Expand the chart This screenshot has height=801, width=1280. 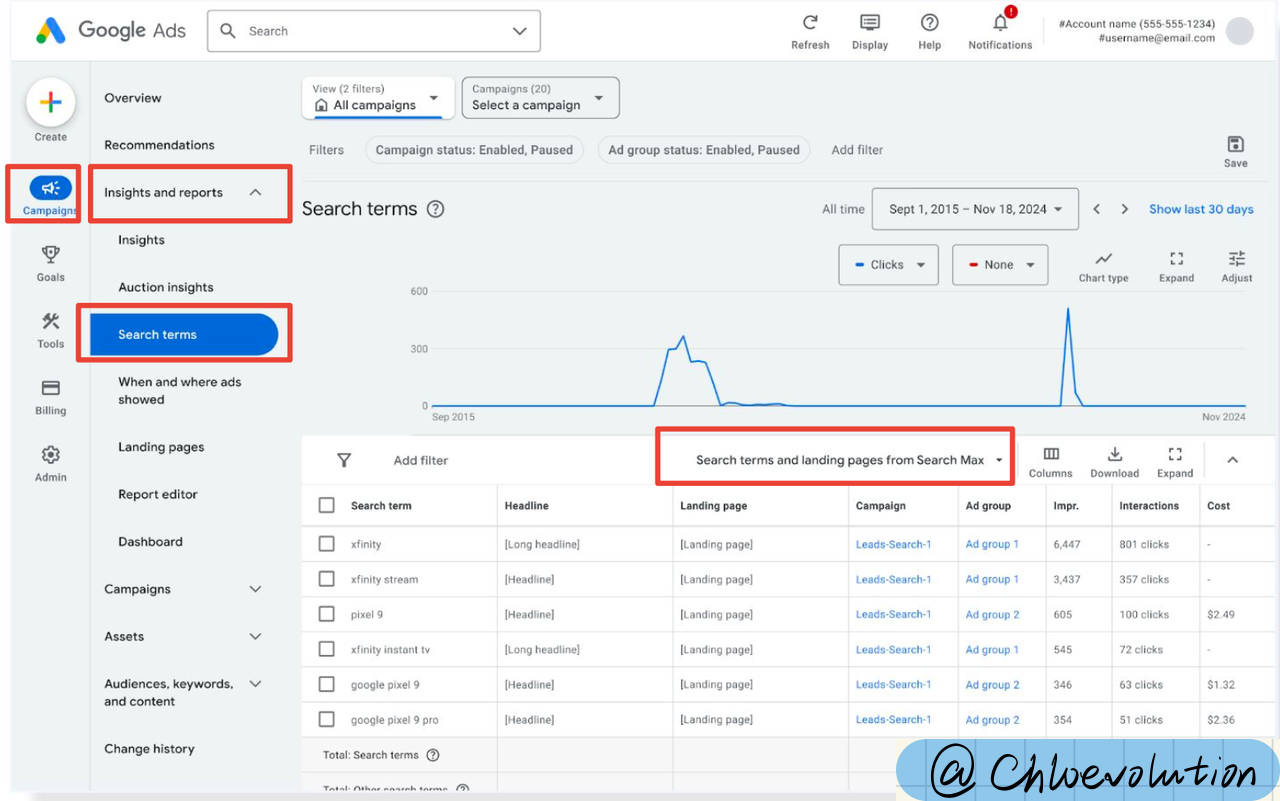1177,267
